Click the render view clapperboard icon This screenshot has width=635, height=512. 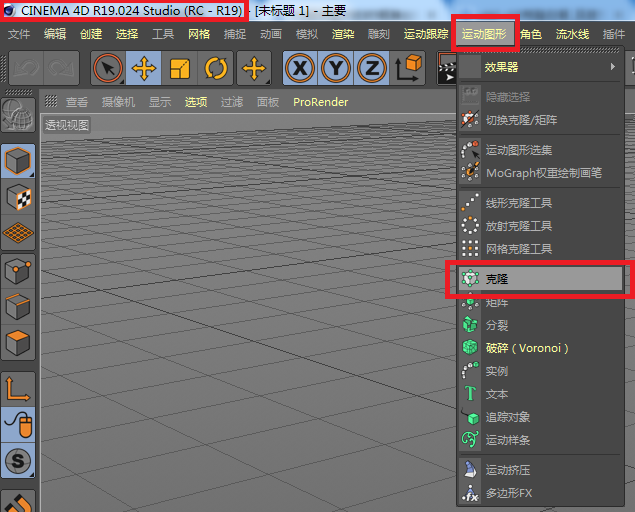[447, 68]
